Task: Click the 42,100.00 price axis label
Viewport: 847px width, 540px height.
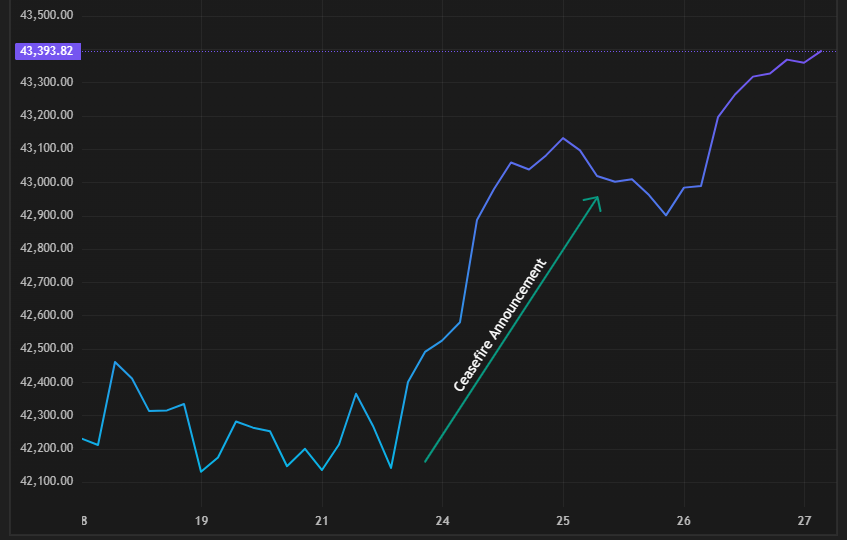Action: pyautogui.click(x=46, y=481)
